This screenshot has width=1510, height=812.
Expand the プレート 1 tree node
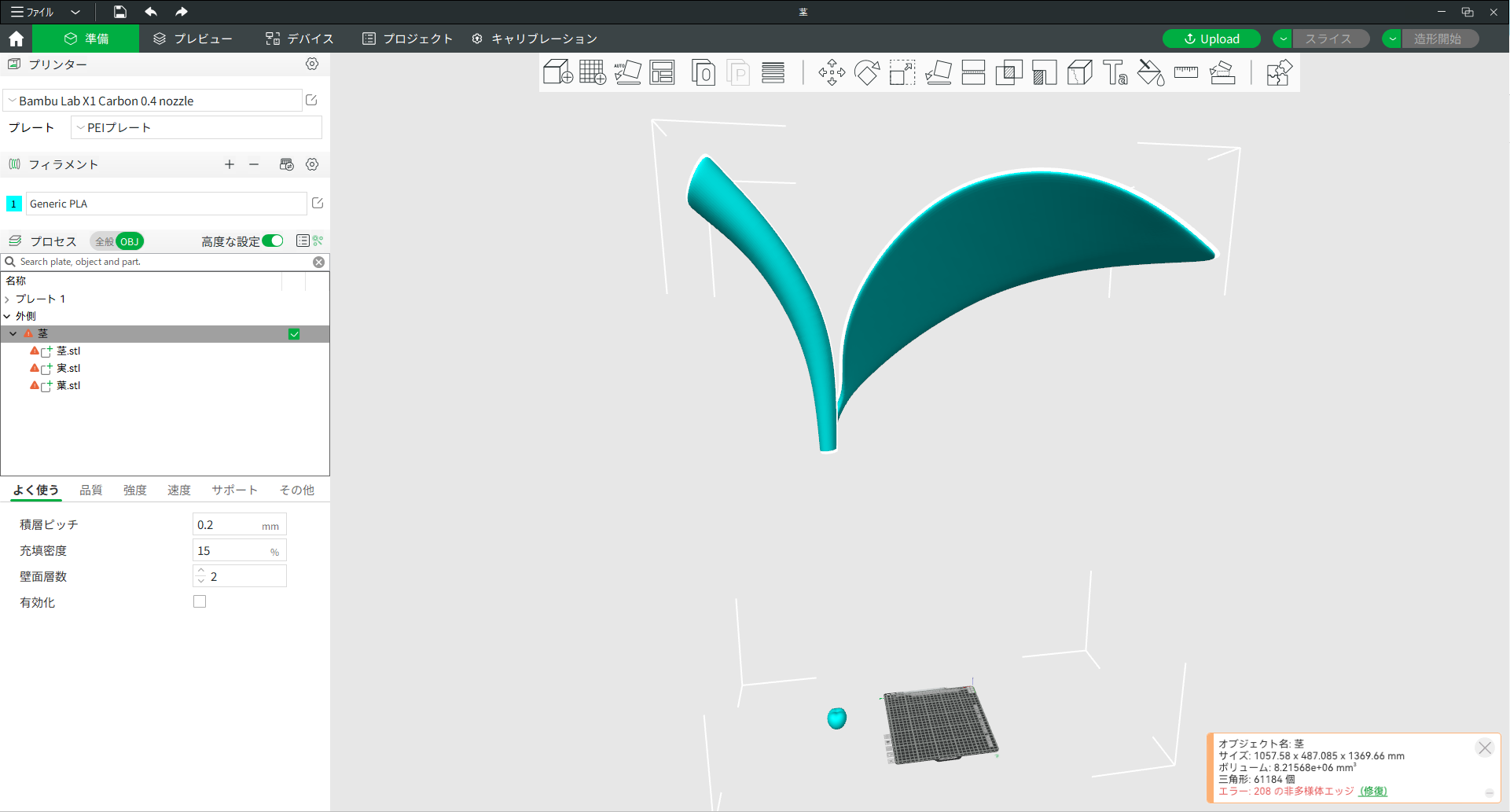click(7, 299)
